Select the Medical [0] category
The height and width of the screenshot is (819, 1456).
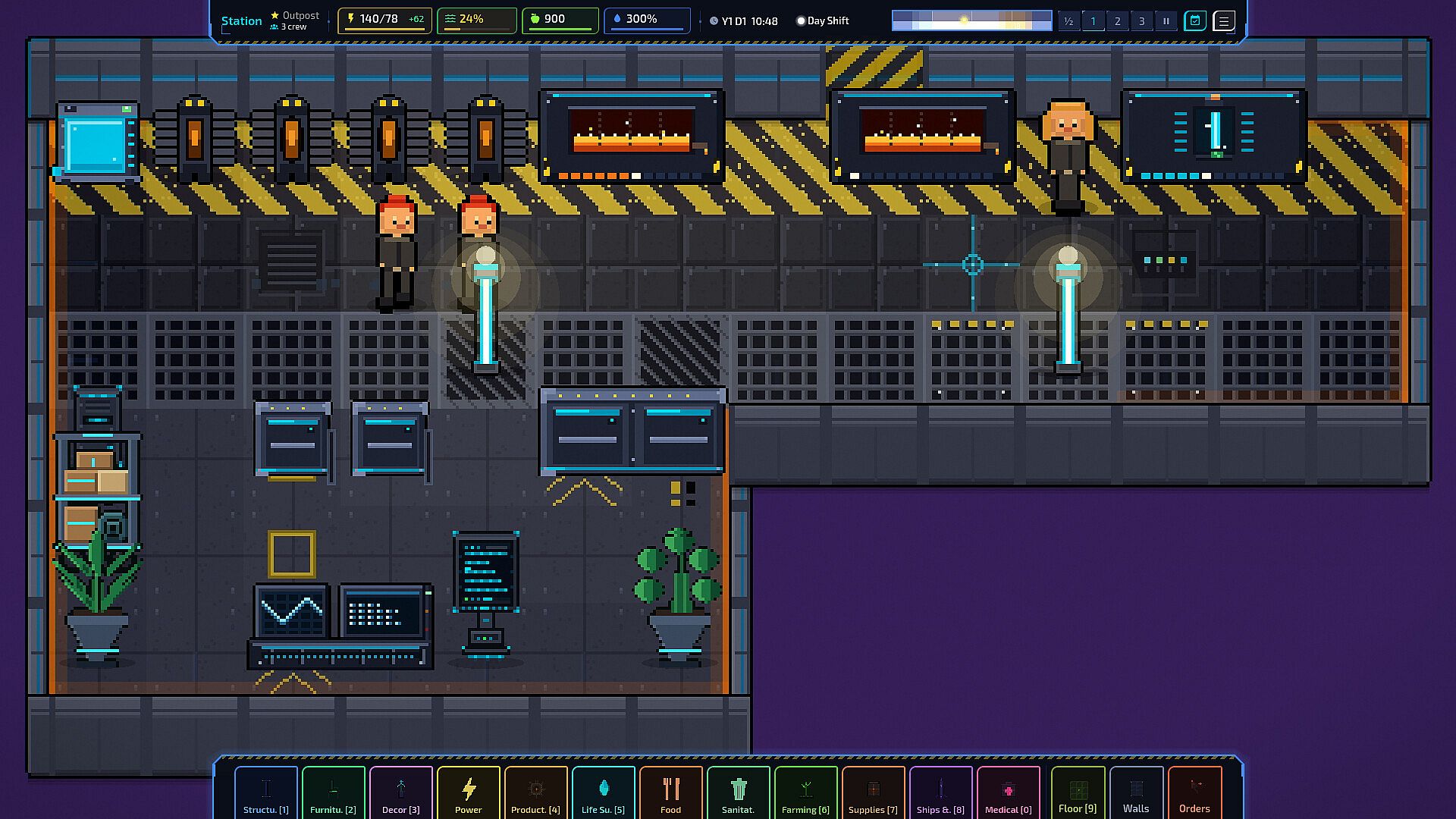pos(1009,793)
